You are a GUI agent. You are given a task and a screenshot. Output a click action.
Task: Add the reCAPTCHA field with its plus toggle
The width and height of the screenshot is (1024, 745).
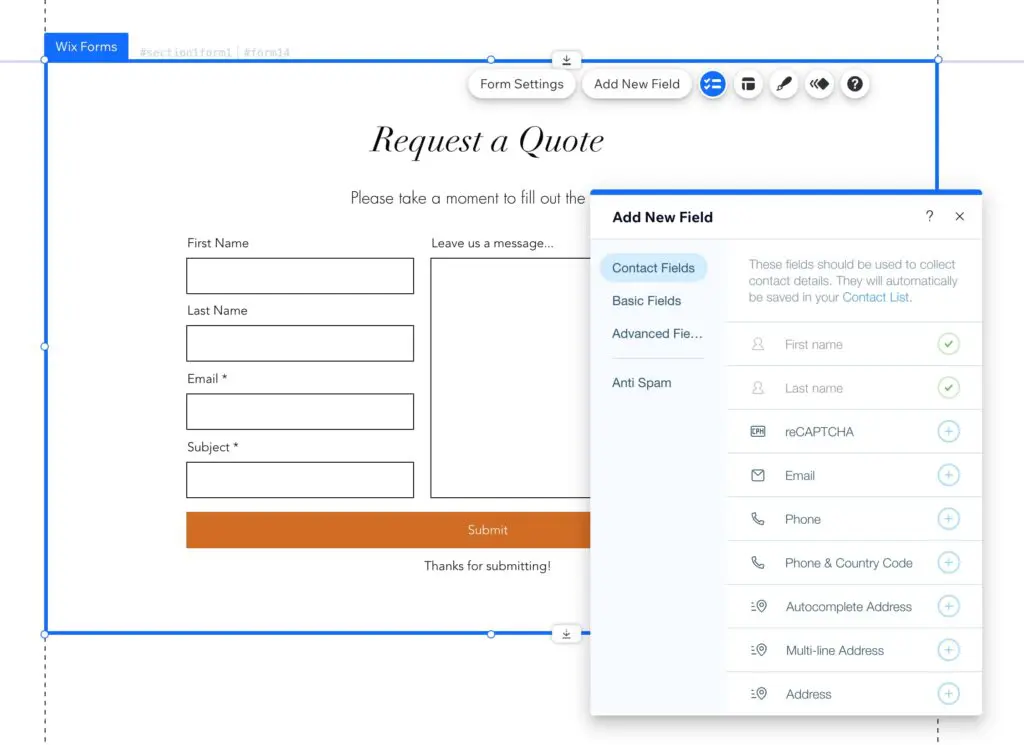pyautogui.click(x=949, y=431)
